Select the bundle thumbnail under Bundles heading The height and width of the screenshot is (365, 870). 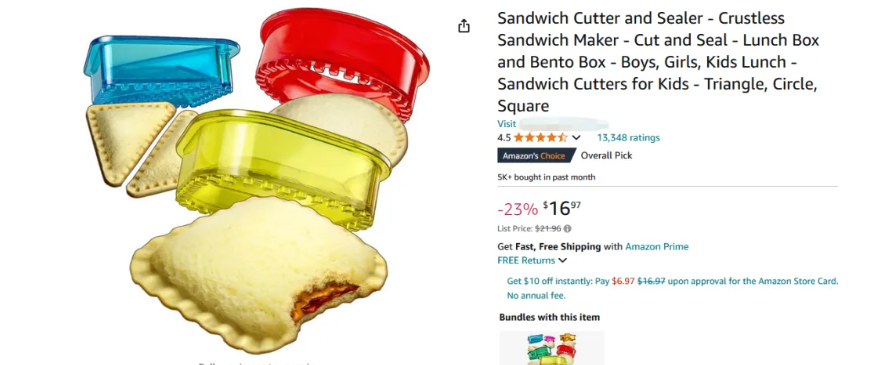[x=552, y=348]
